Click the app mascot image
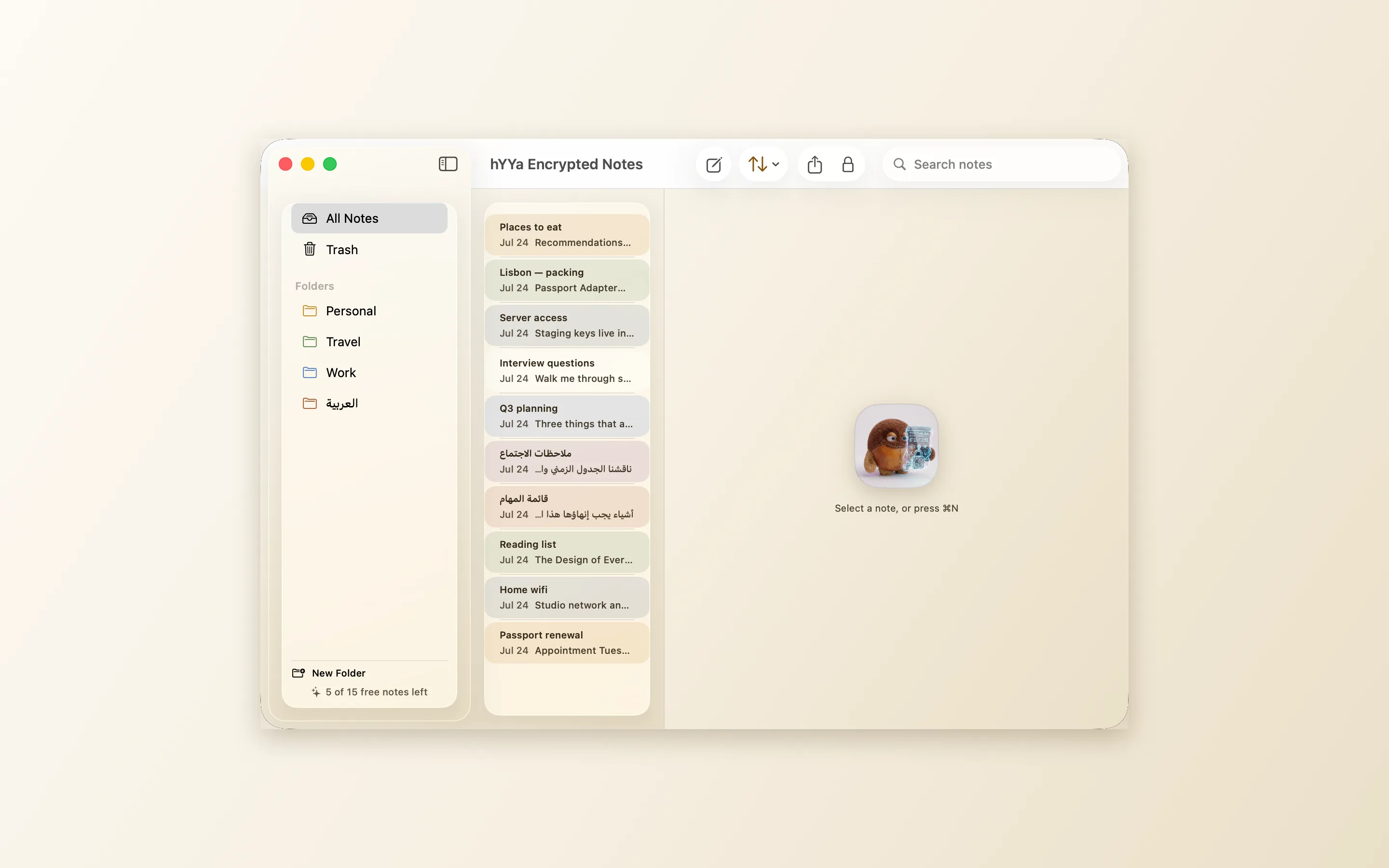This screenshot has width=1389, height=868. pyautogui.click(x=896, y=446)
